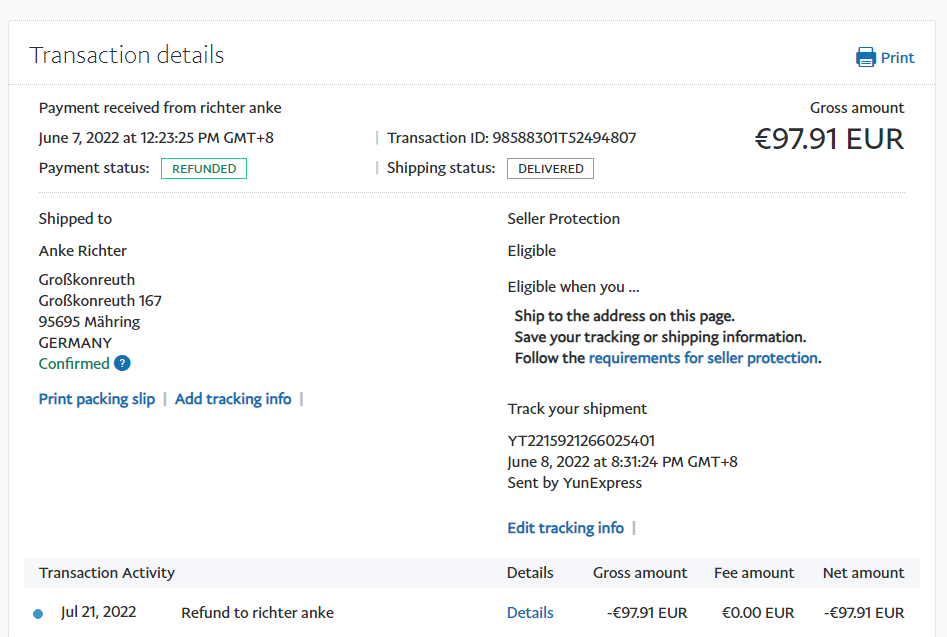Click the Net amount column header
The height and width of the screenshot is (637, 947).
(863, 573)
